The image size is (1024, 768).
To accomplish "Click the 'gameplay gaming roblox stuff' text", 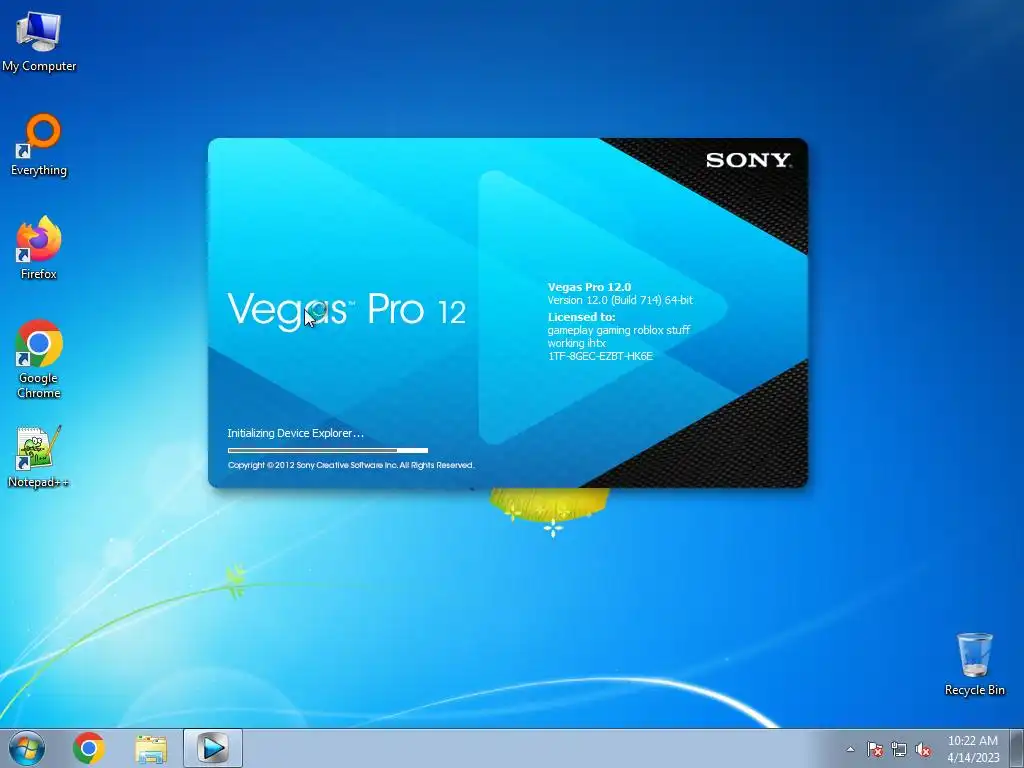I will (x=618, y=330).
